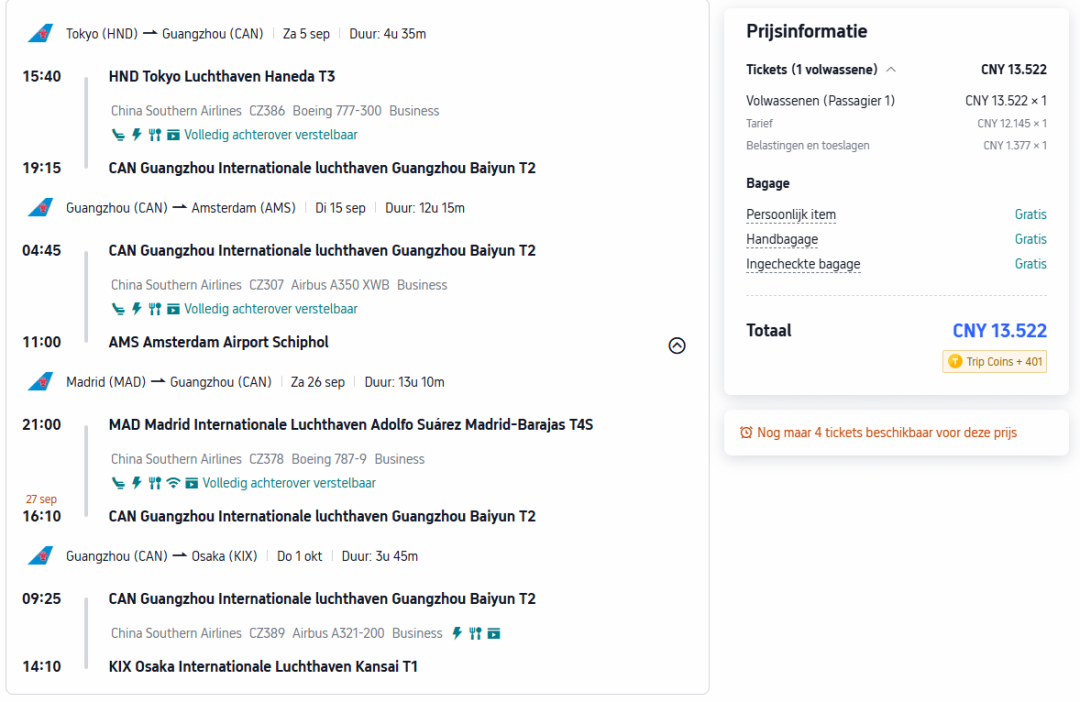Click the entertainment screen icon for flight CZ389
Screen dimensions: 1080x702
pos(494,633)
